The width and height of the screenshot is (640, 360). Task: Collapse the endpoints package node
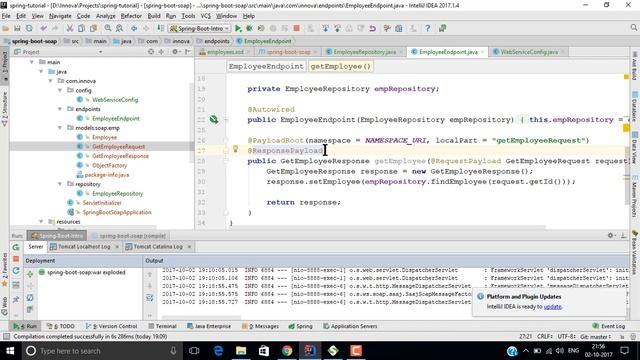tap(60, 109)
